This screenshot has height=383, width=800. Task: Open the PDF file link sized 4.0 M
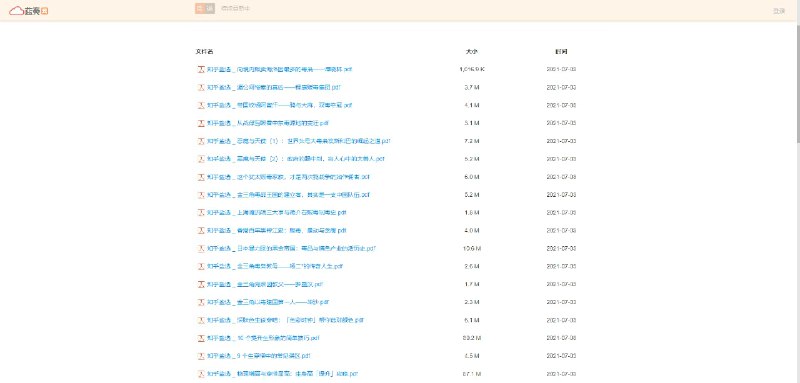277,231
